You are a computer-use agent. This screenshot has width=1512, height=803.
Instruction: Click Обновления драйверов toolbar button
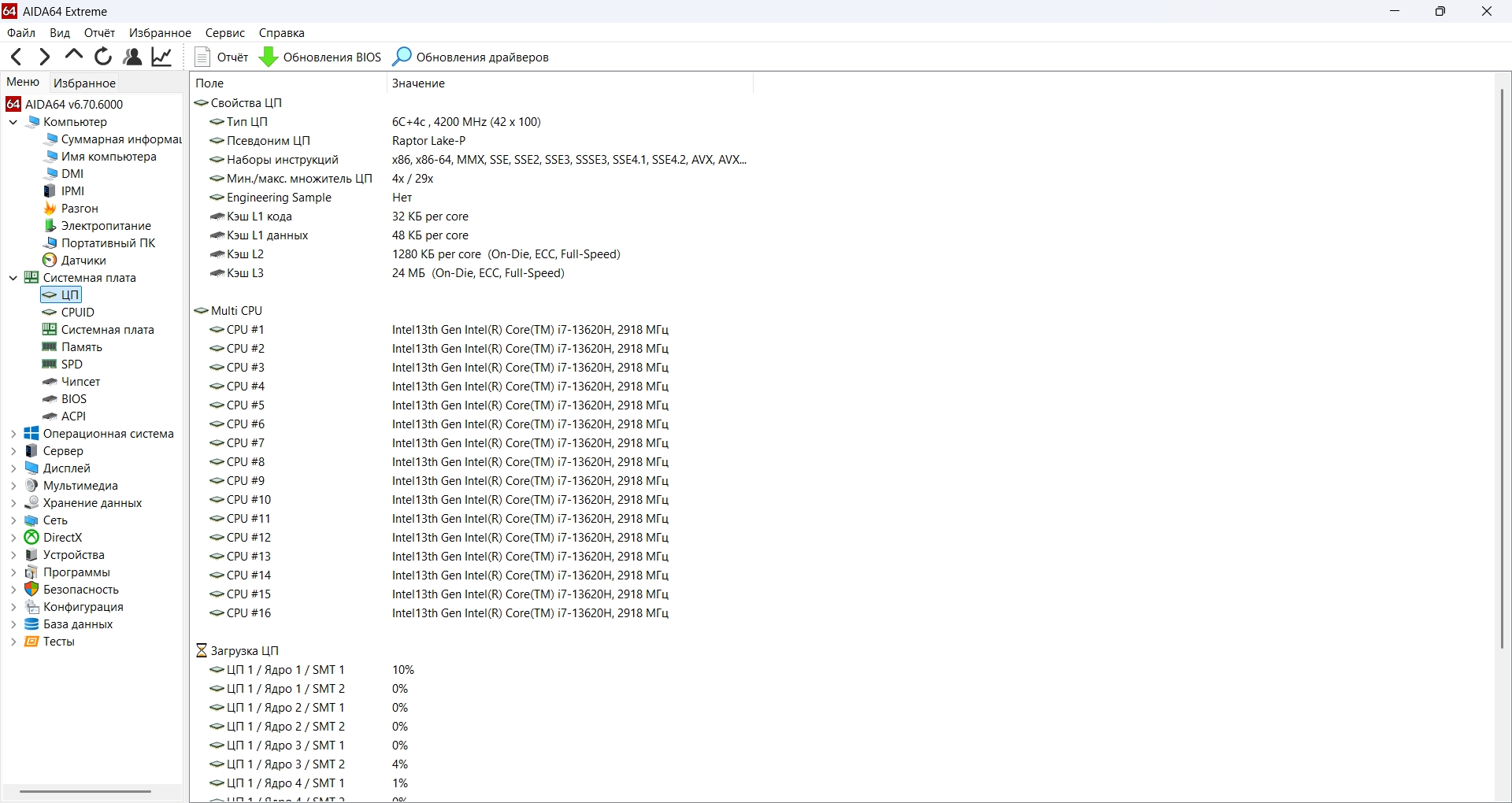click(x=471, y=57)
